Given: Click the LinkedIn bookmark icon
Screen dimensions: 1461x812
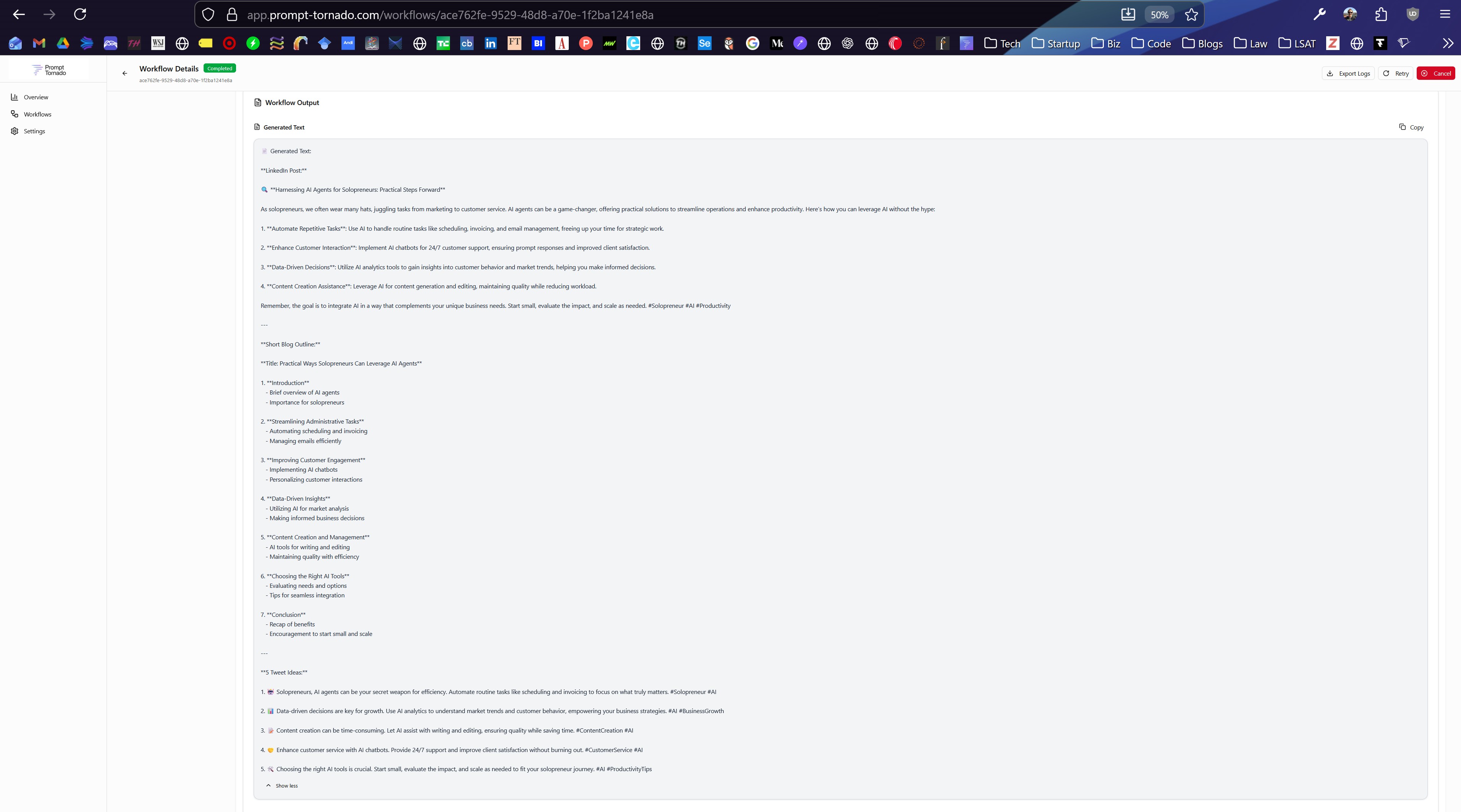Looking at the screenshot, I should [x=490, y=43].
